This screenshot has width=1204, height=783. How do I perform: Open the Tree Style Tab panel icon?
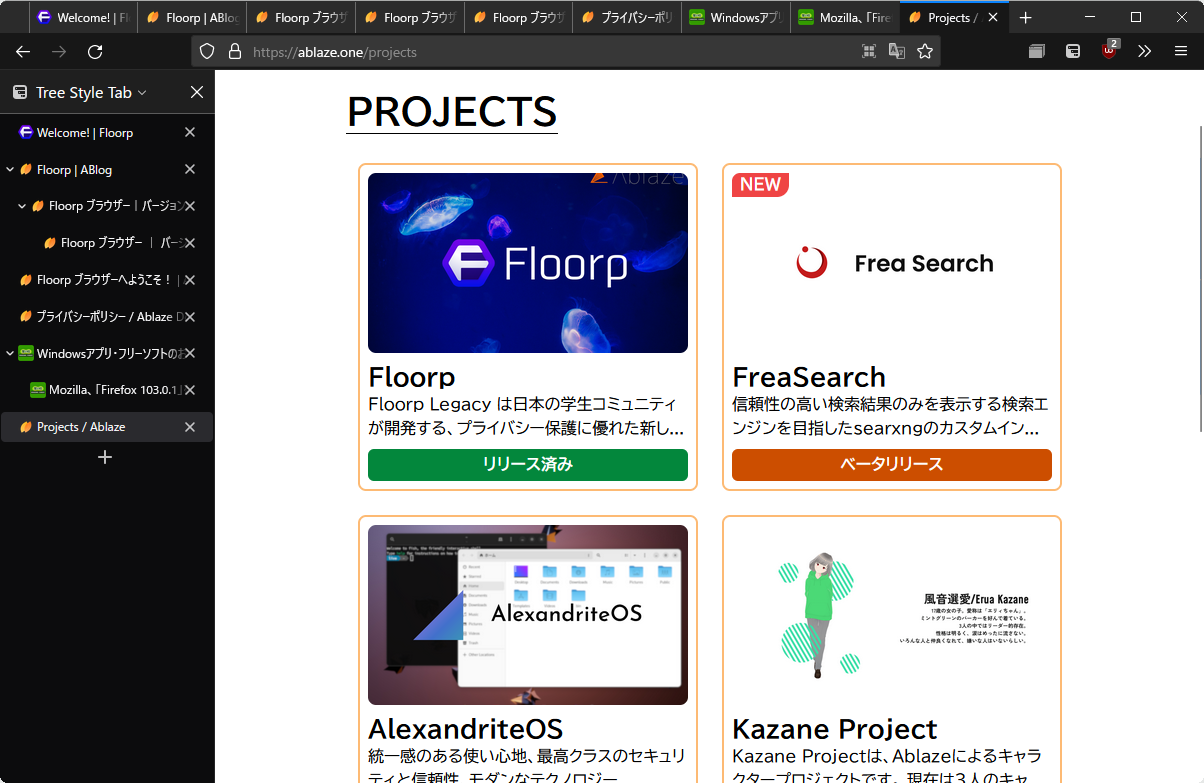pos(20,92)
